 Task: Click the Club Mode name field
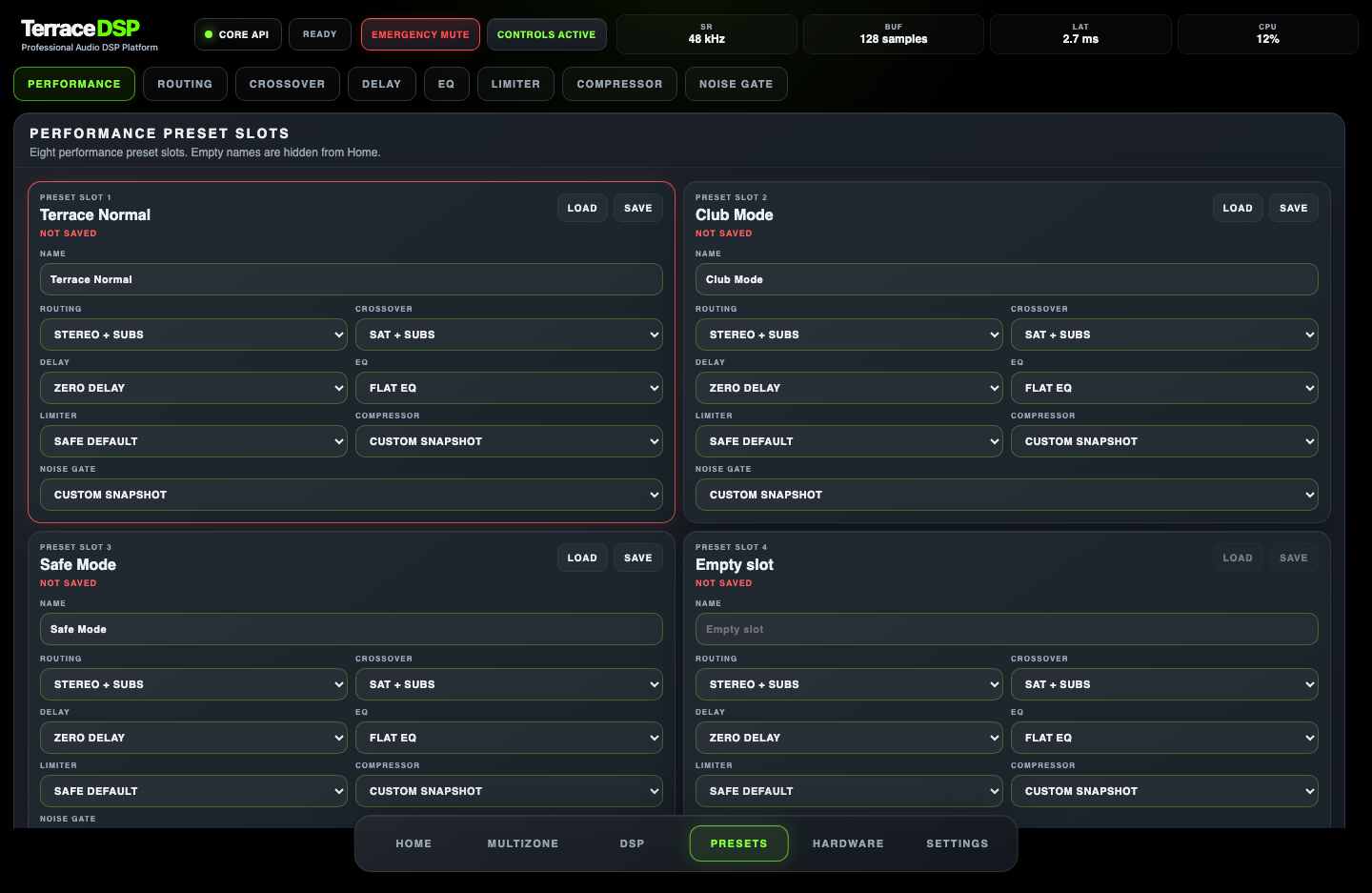pyautogui.click(x=1007, y=279)
